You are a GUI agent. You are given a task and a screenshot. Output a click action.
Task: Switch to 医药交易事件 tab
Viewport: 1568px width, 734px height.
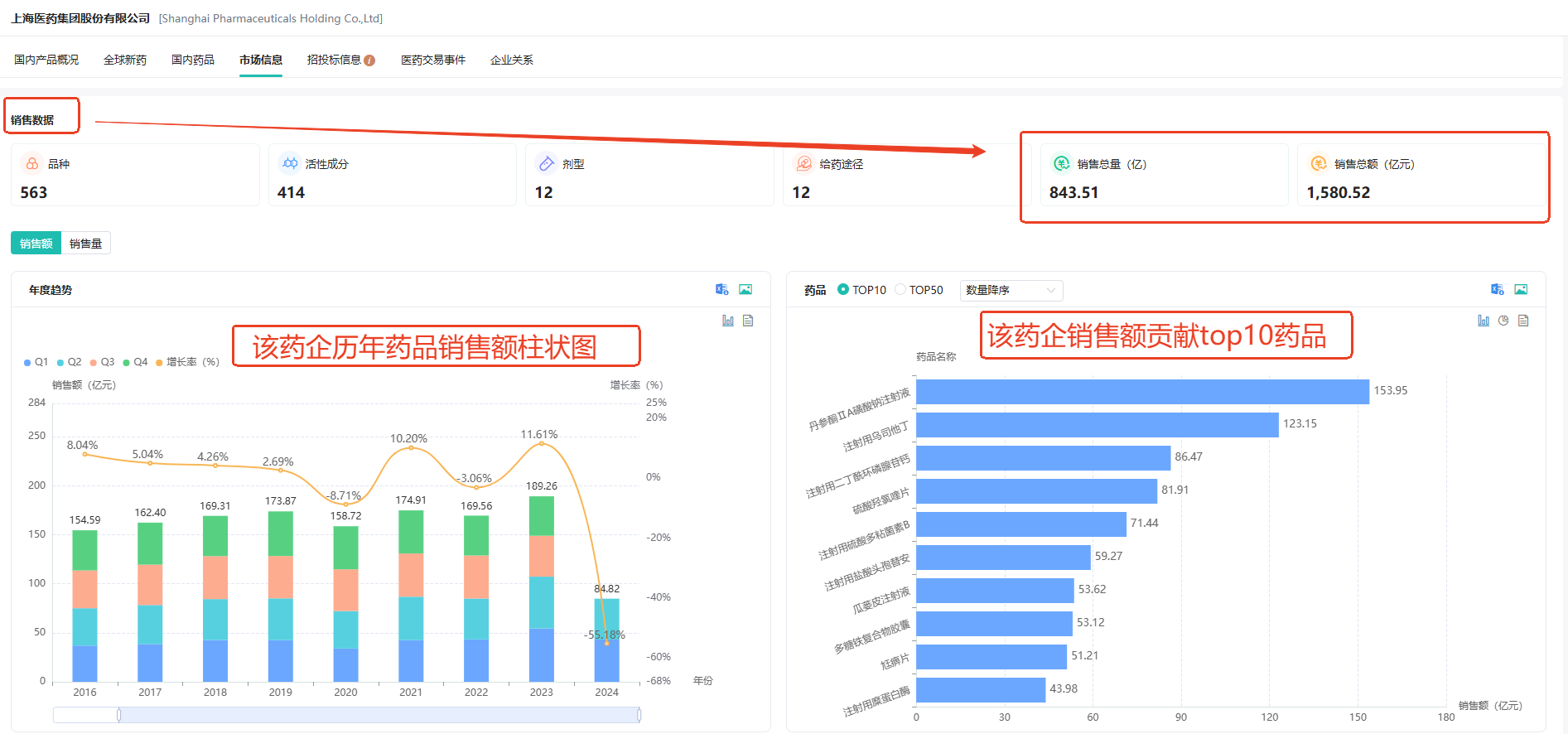[433, 60]
